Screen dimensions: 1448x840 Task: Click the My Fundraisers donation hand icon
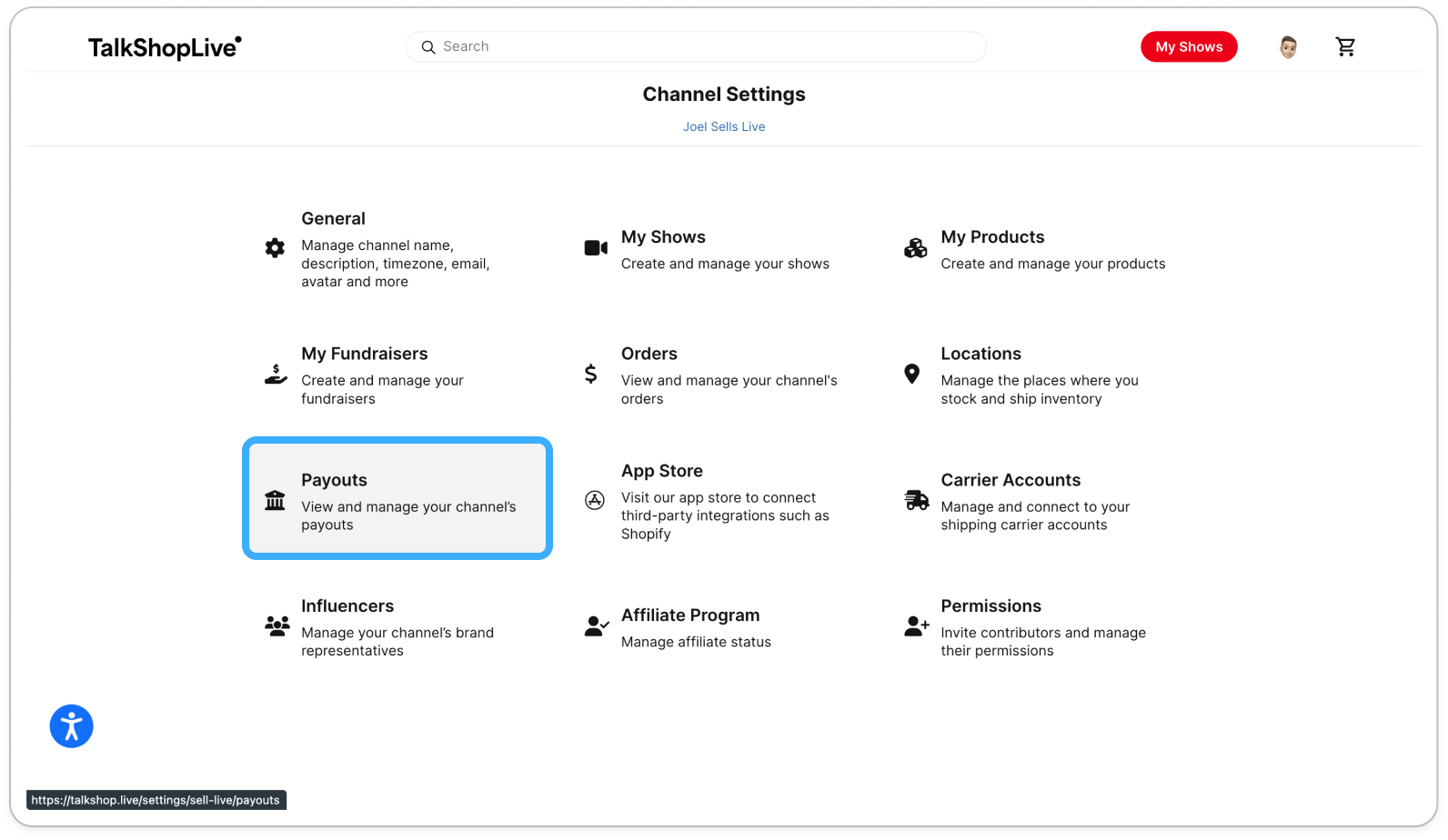(x=276, y=374)
